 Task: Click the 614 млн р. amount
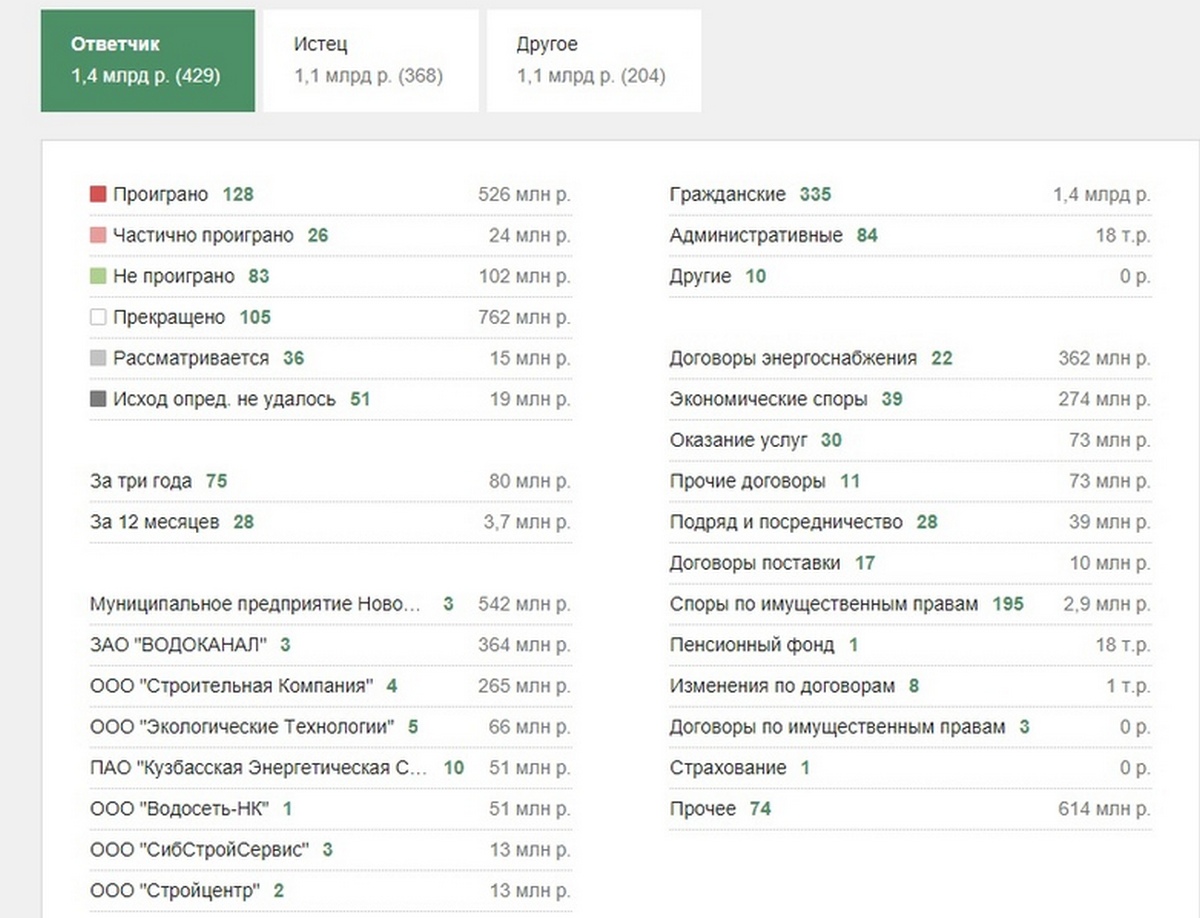(x=1104, y=809)
